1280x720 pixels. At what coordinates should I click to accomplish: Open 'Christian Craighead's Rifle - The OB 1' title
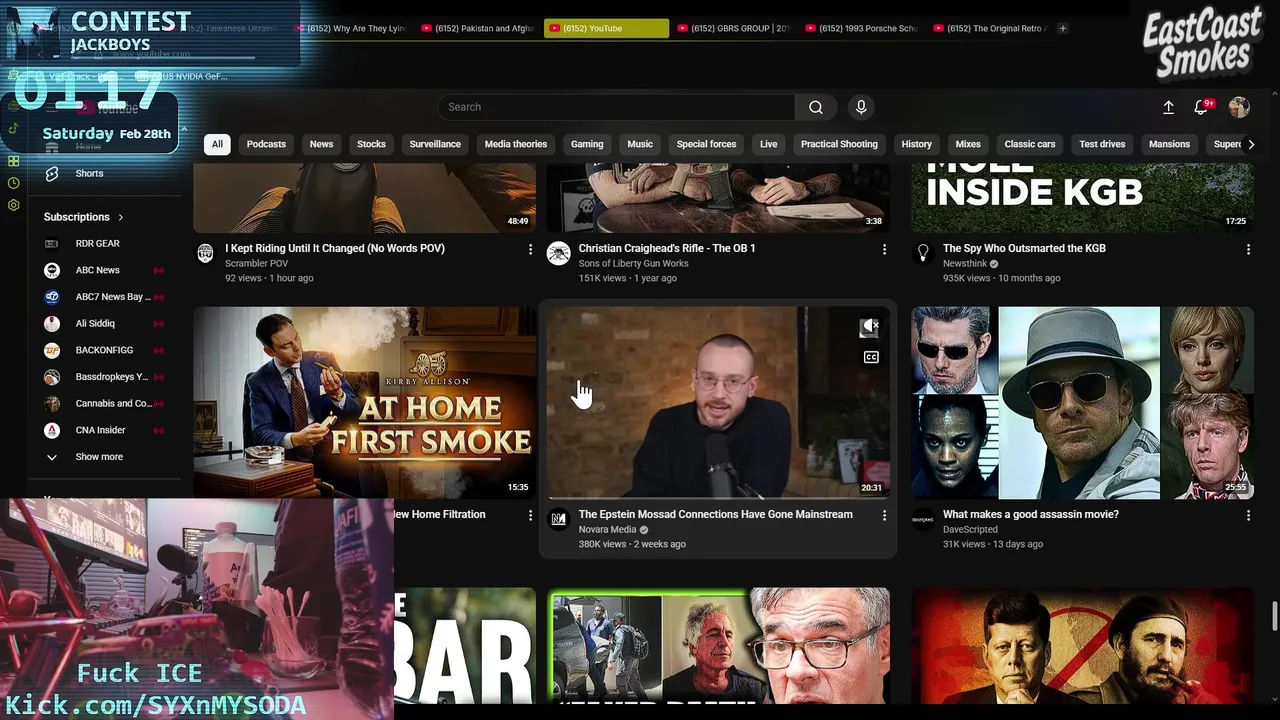point(667,248)
